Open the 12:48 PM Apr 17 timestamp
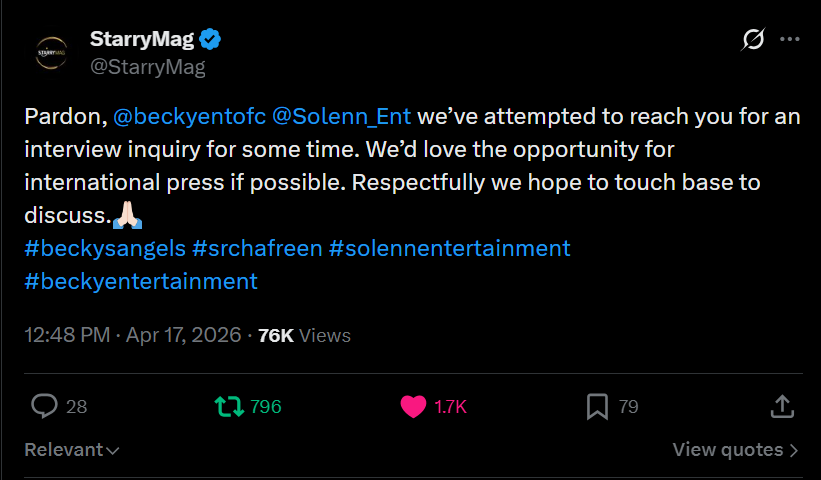This screenshot has height=480, width=821. [132, 335]
